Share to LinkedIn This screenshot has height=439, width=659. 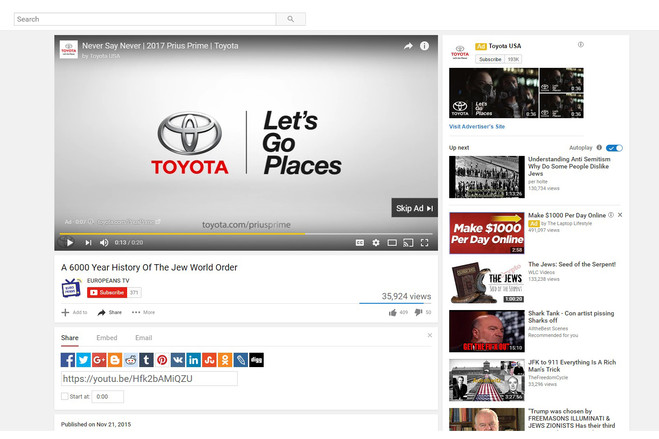[x=193, y=360]
